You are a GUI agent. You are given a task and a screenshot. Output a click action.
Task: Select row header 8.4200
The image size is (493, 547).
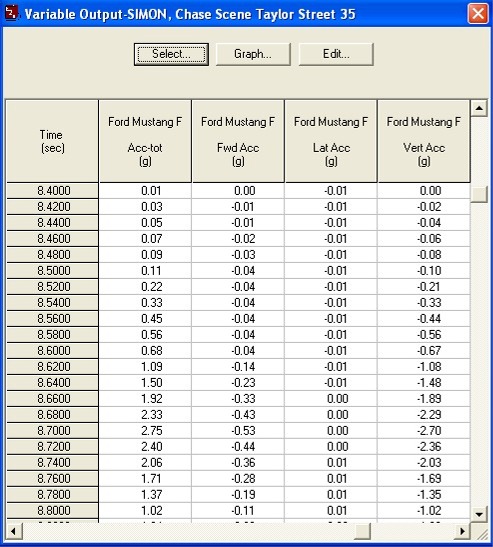(52, 207)
